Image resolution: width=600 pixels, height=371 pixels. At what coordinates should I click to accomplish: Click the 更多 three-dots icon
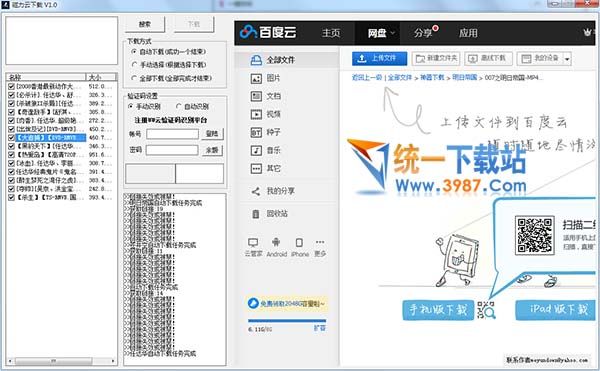(320, 242)
